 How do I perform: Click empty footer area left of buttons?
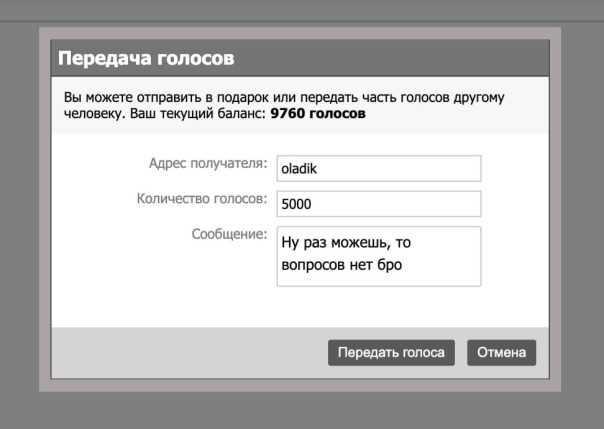180,352
